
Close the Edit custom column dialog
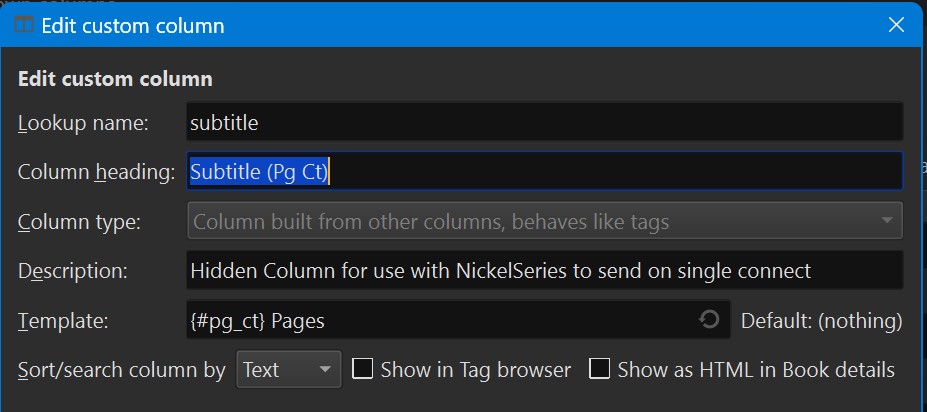click(896, 25)
